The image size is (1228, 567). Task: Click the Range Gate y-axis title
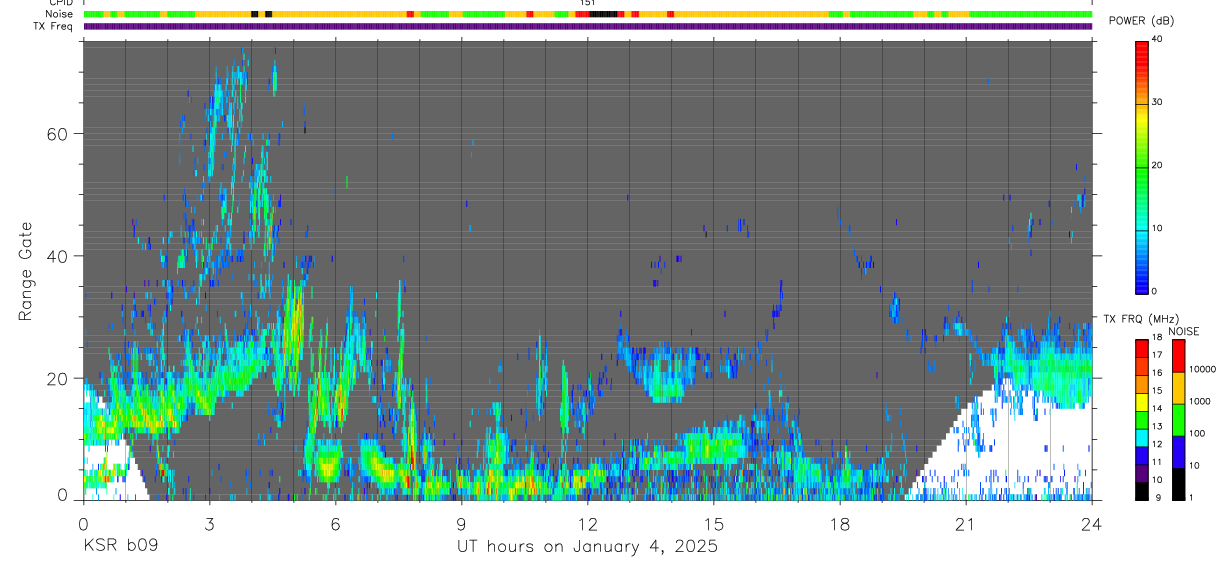[27, 271]
